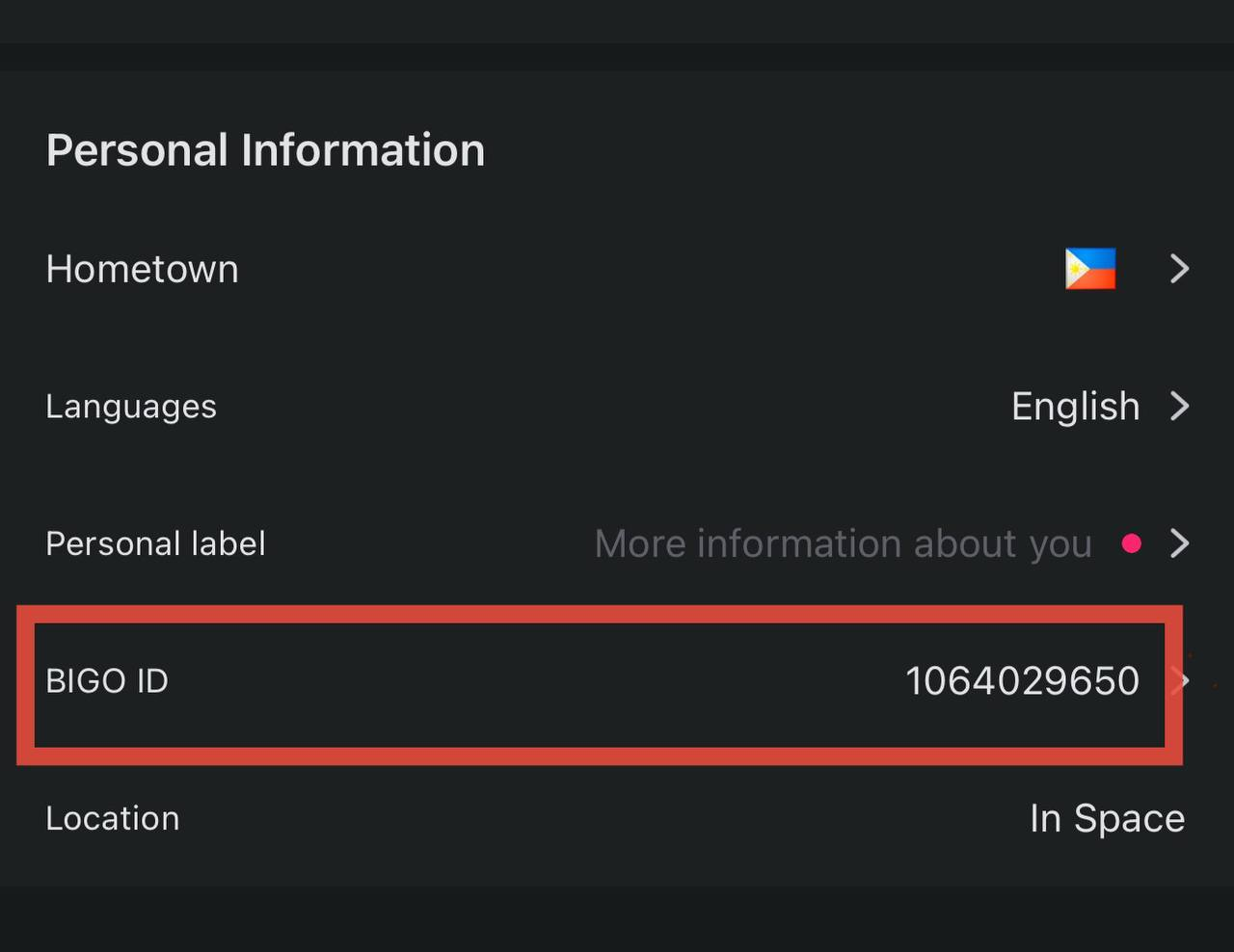Click the left edge of the red highlight box

click(25, 684)
